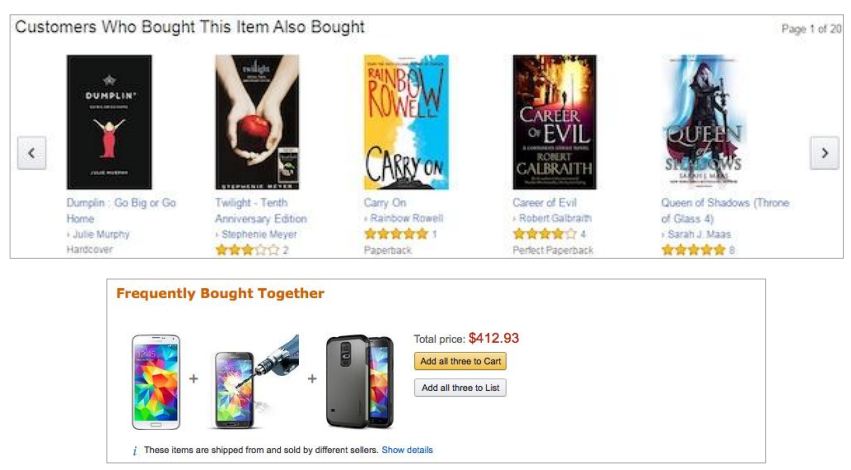The width and height of the screenshot is (851, 470).
Task: Open the Twilight book cover image
Action: click(257, 122)
